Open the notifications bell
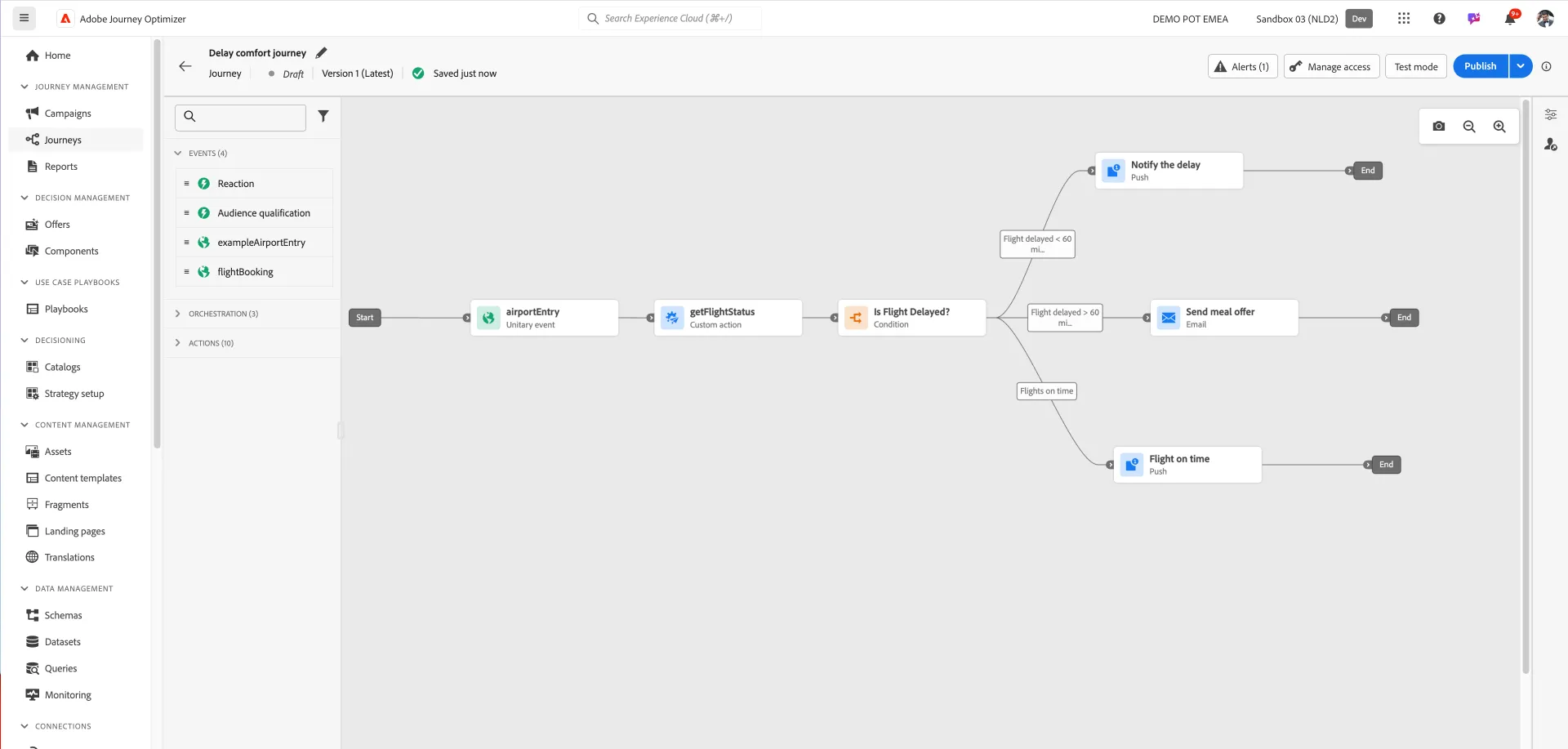The image size is (1568, 749). (x=1510, y=18)
